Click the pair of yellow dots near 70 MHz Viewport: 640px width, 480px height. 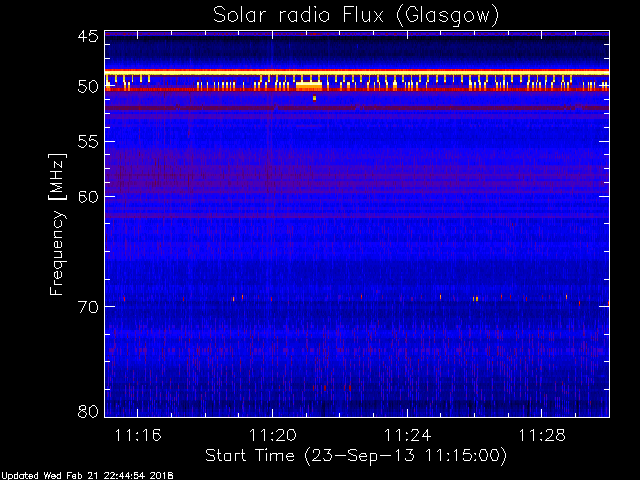475,299
